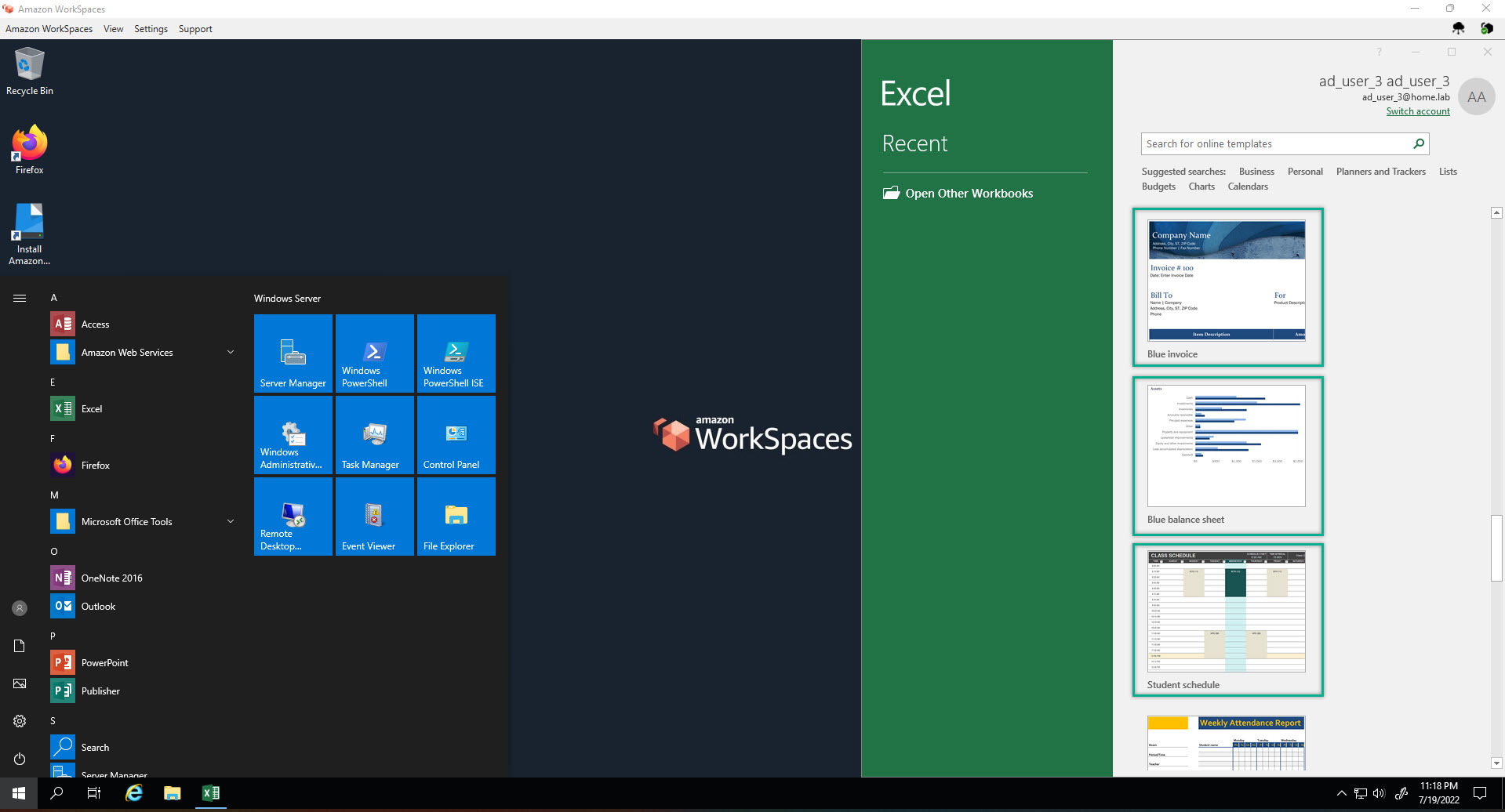Collapse the Start menu hamburger panel
This screenshot has width=1505, height=812.
(20, 298)
